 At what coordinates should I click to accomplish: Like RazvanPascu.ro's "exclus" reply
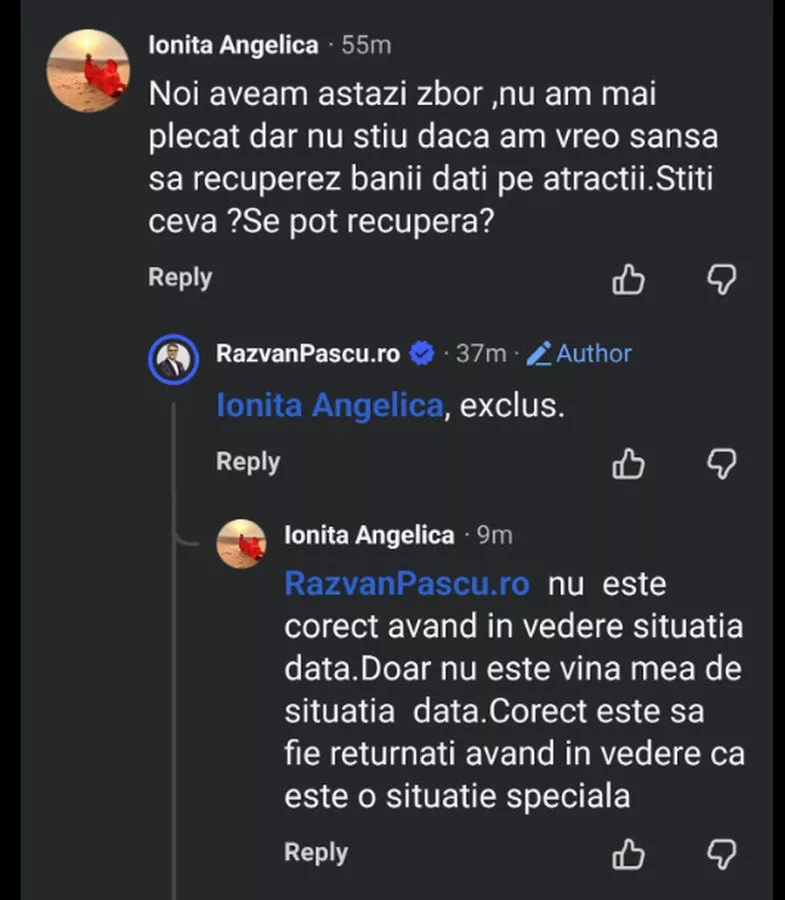[x=628, y=463]
